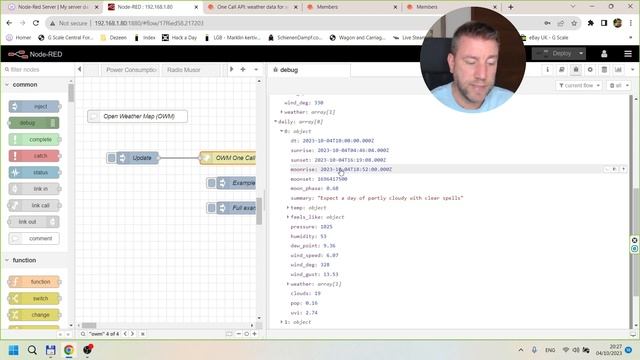This screenshot has height=360, width=640.
Task: Switch to the Power Consumption flow tab
Action: tap(131, 70)
